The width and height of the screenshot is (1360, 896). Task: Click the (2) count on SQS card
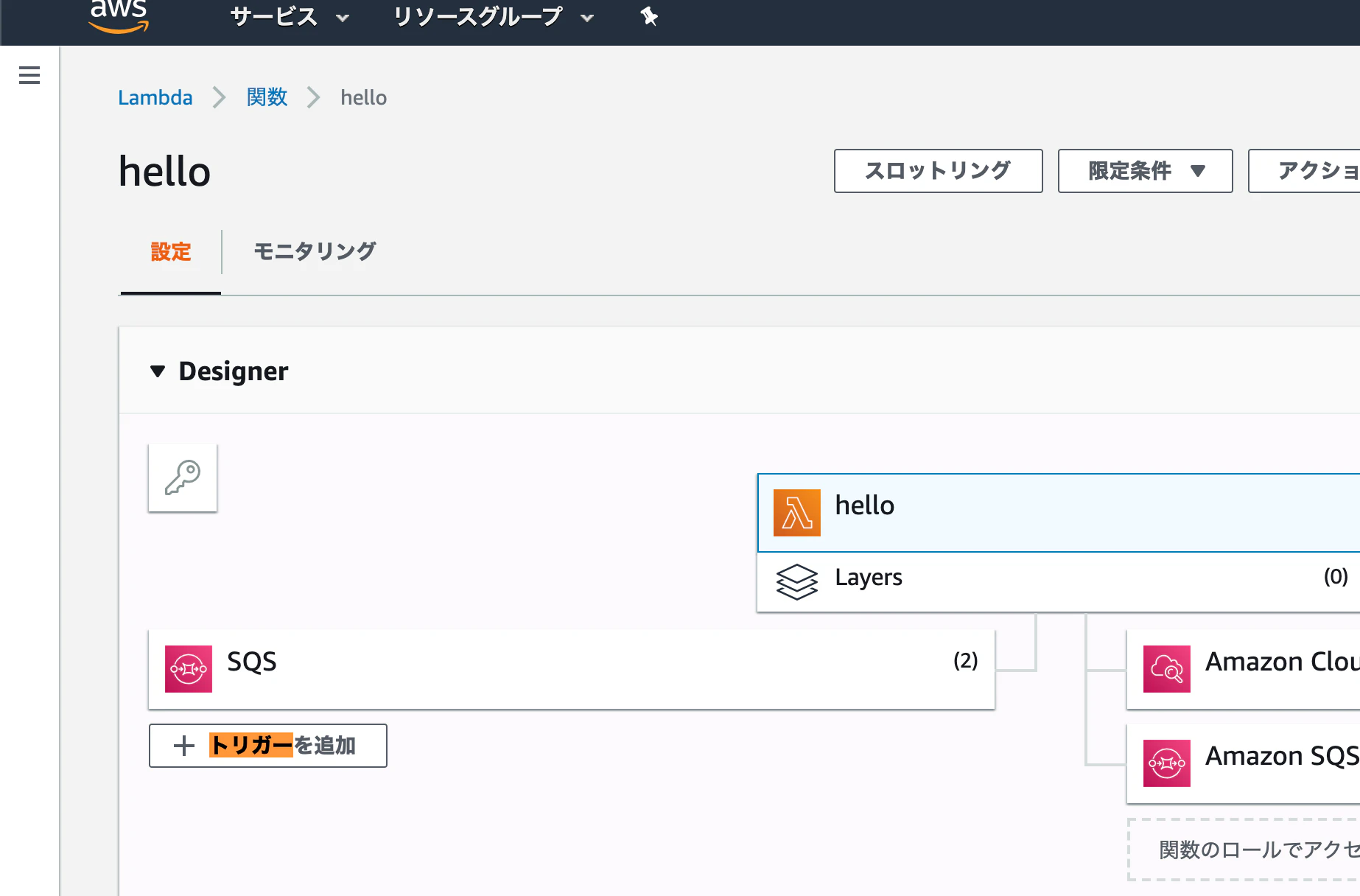(x=966, y=660)
